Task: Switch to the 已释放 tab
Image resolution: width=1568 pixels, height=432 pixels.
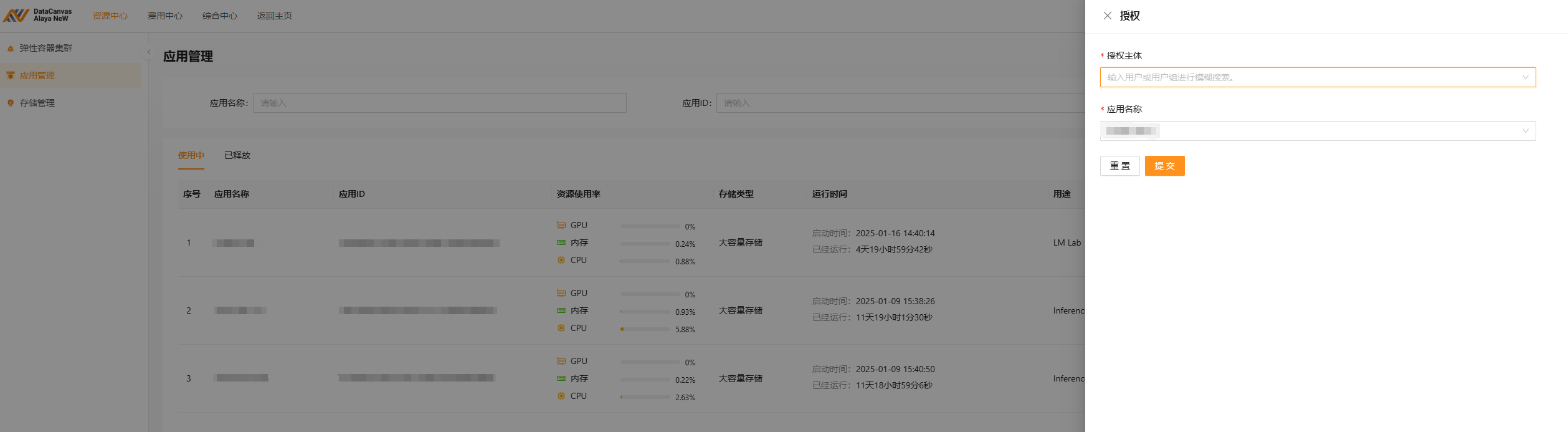Action: coord(237,155)
